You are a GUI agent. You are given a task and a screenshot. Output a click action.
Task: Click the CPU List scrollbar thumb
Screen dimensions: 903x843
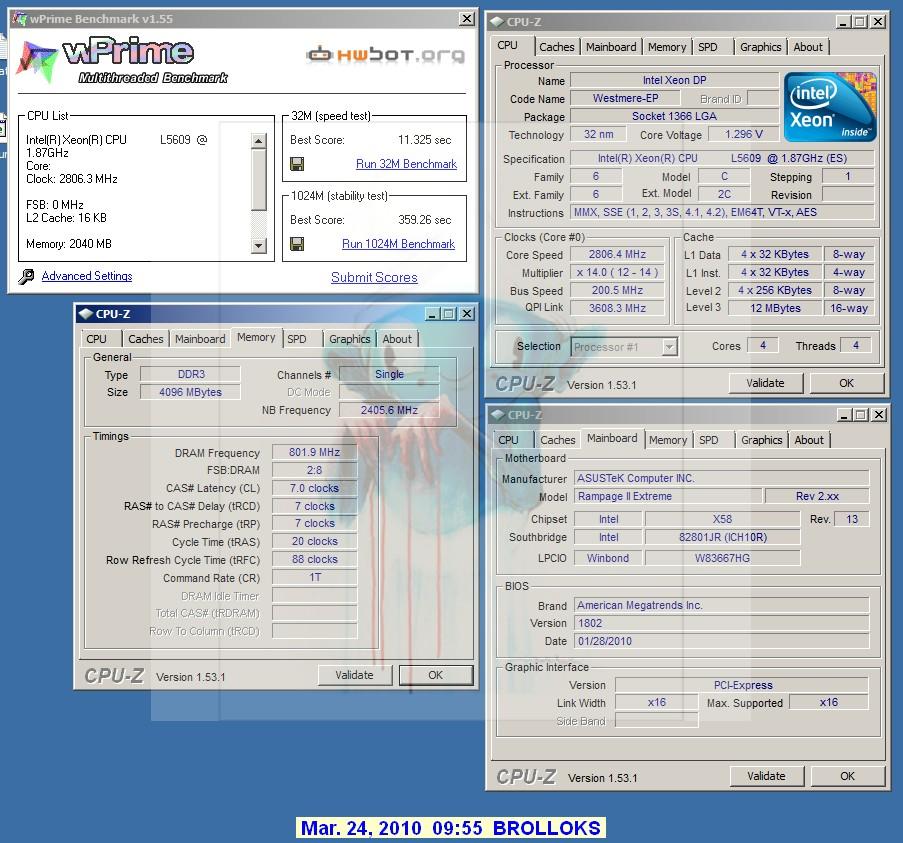click(x=259, y=180)
